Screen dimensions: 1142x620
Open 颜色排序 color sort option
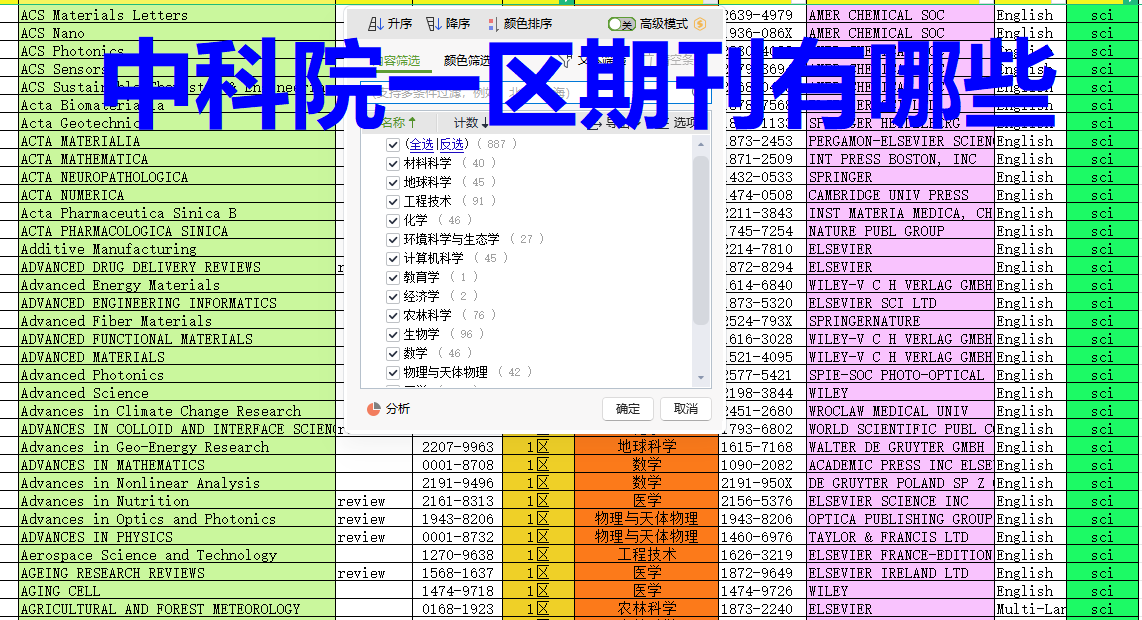tap(520, 24)
